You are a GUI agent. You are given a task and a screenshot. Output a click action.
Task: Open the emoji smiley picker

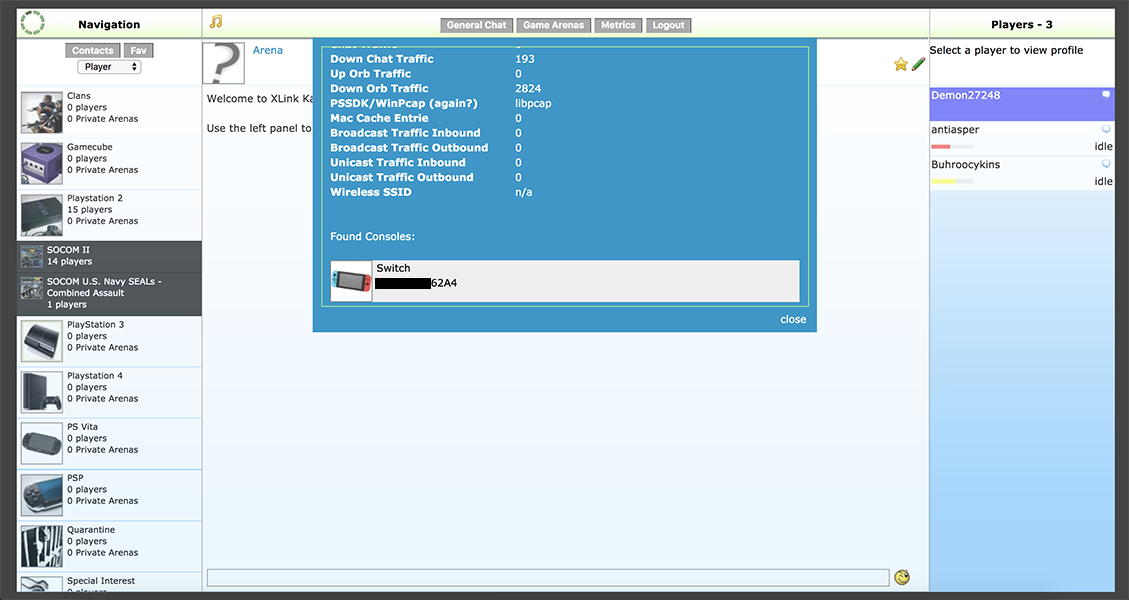pos(901,577)
